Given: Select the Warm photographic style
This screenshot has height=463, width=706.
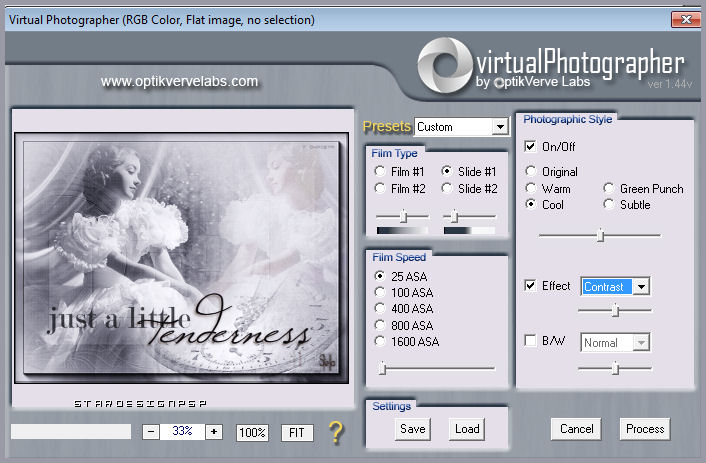Looking at the screenshot, I should click(x=531, y=188).
